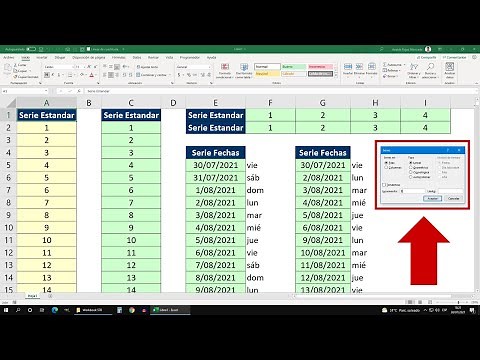Click Combinar y centrar
The height and width of the screenshot is (360, 480).
[x=151, y=75]
